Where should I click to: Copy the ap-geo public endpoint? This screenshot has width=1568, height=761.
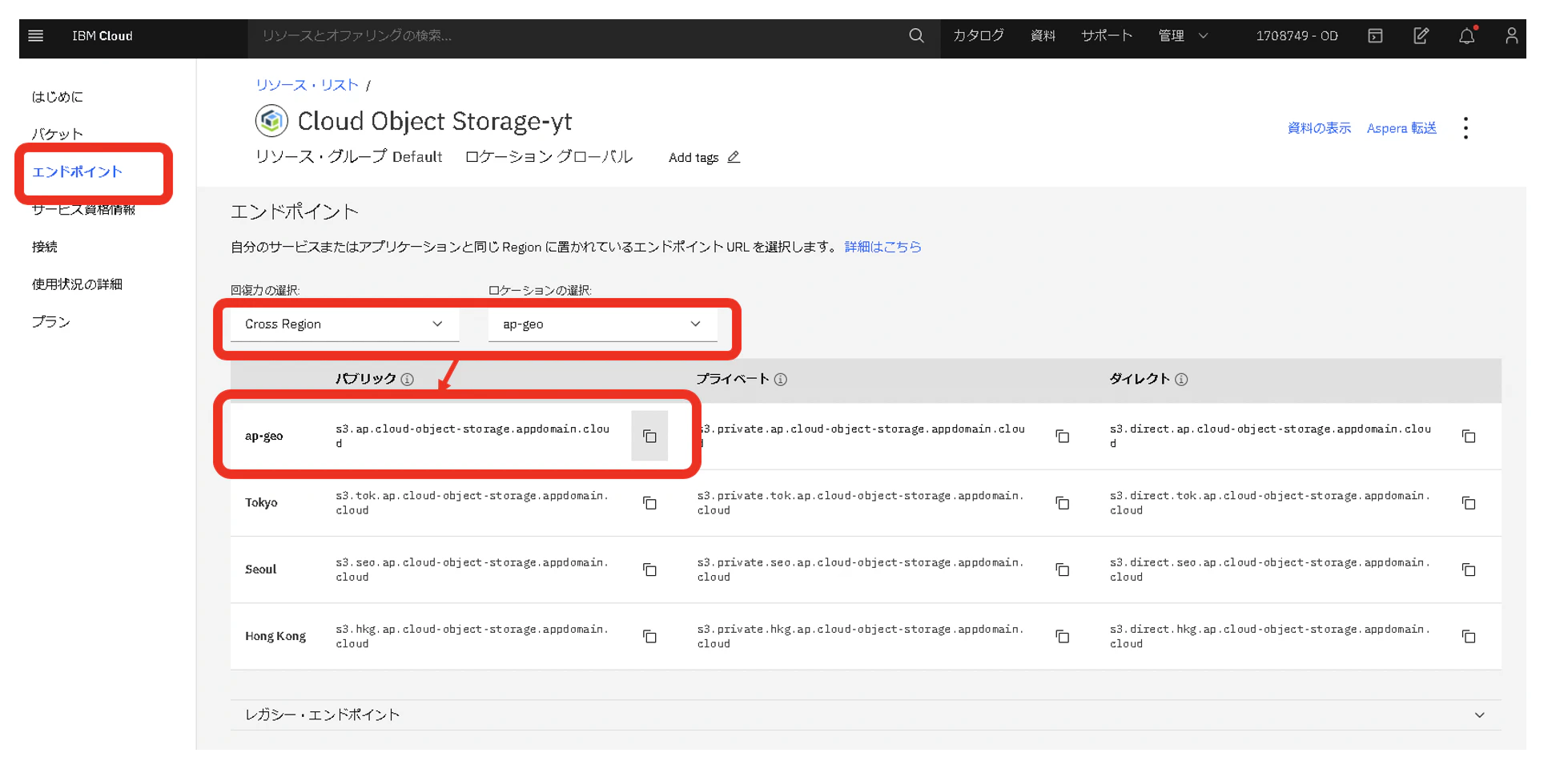pos(649,437)
